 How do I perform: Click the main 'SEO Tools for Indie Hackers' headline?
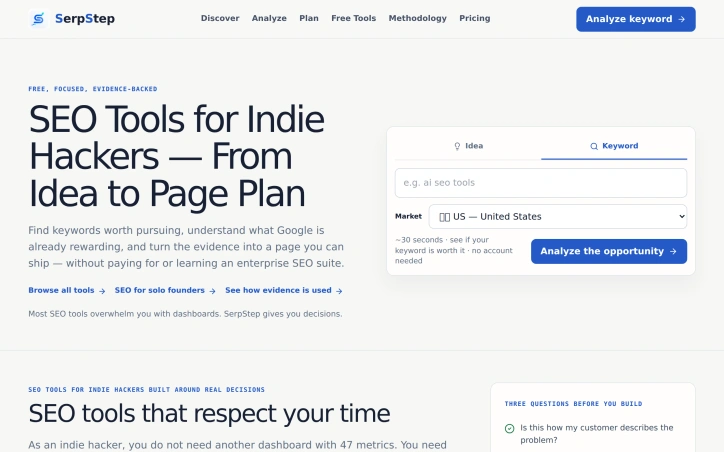point(176,157)
